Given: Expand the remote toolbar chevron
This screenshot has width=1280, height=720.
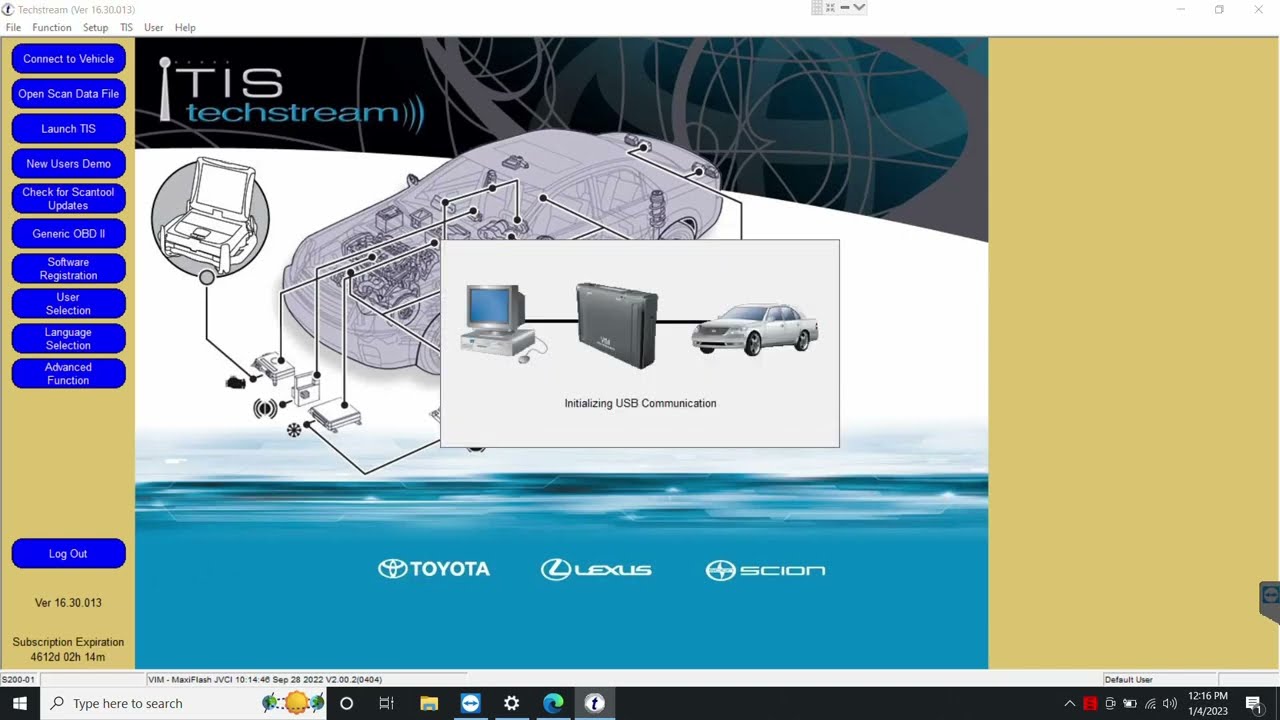Looking at the screenshot, I should click(x=859, y=8).
